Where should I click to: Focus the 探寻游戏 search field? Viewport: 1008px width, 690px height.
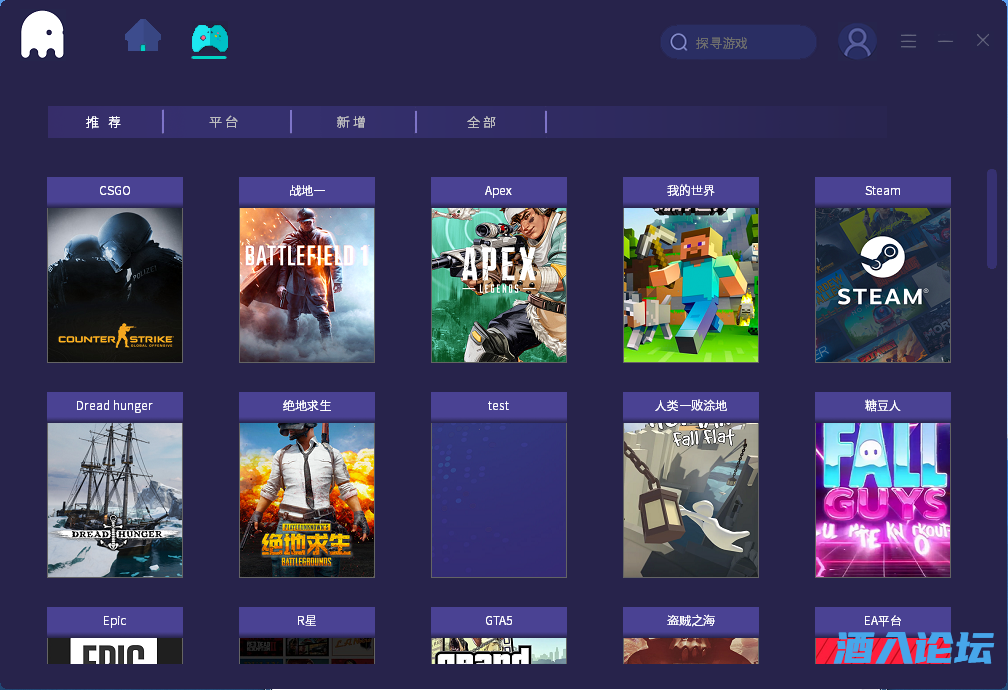coord(738,42)
